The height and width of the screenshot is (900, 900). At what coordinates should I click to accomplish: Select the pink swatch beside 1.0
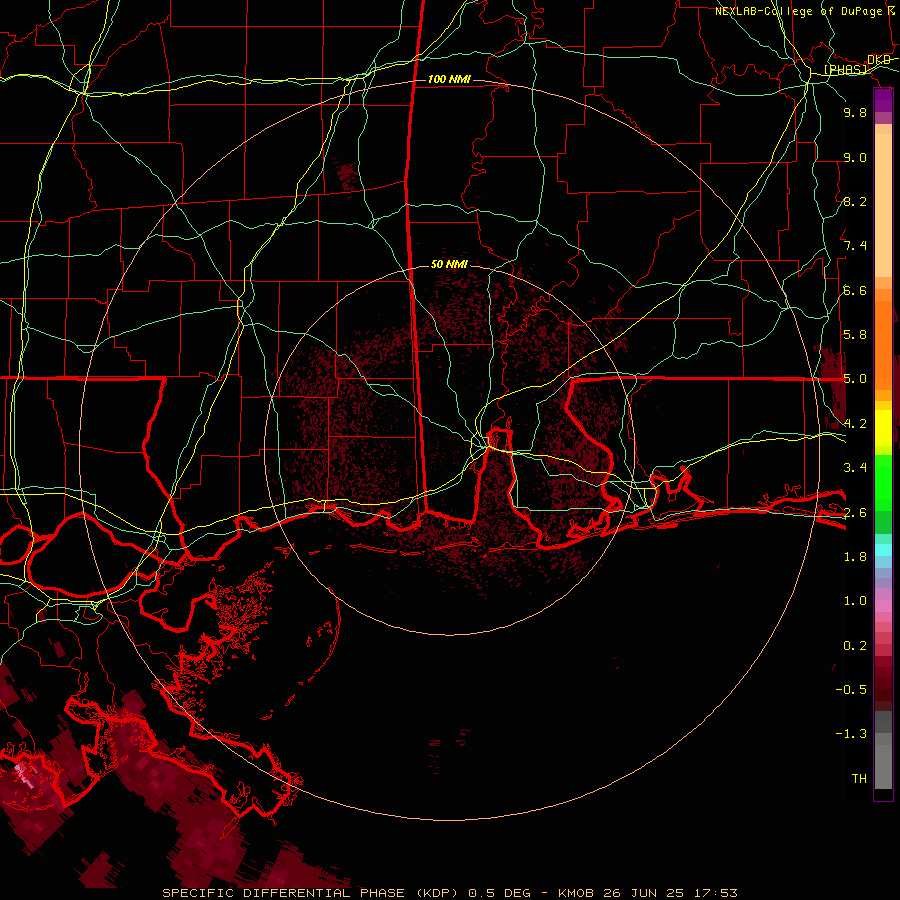point(883,606)
